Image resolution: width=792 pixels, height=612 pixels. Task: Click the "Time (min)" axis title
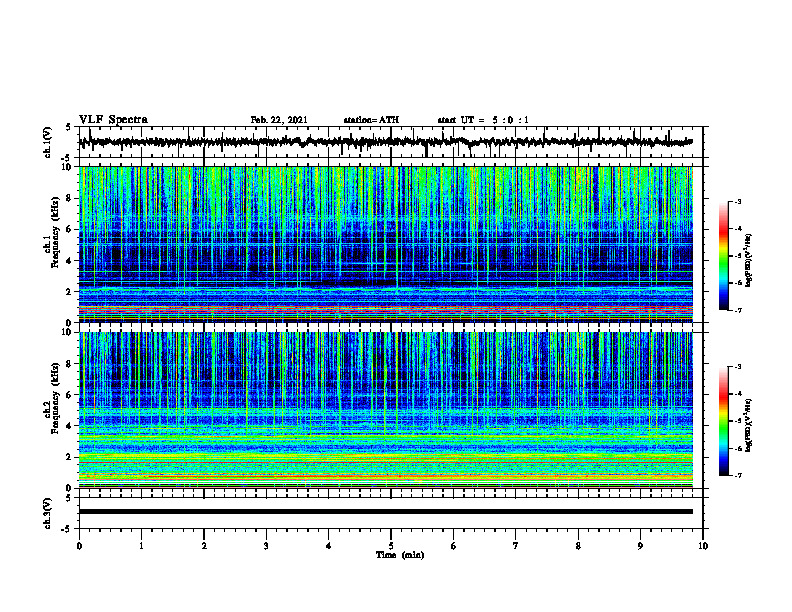400,555
